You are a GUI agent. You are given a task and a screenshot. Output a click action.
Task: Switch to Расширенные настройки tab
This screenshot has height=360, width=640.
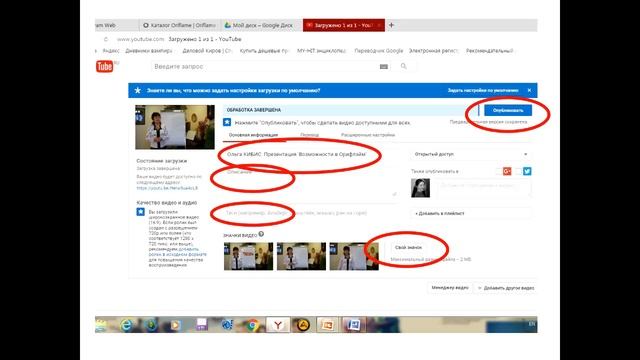point(368,135)
